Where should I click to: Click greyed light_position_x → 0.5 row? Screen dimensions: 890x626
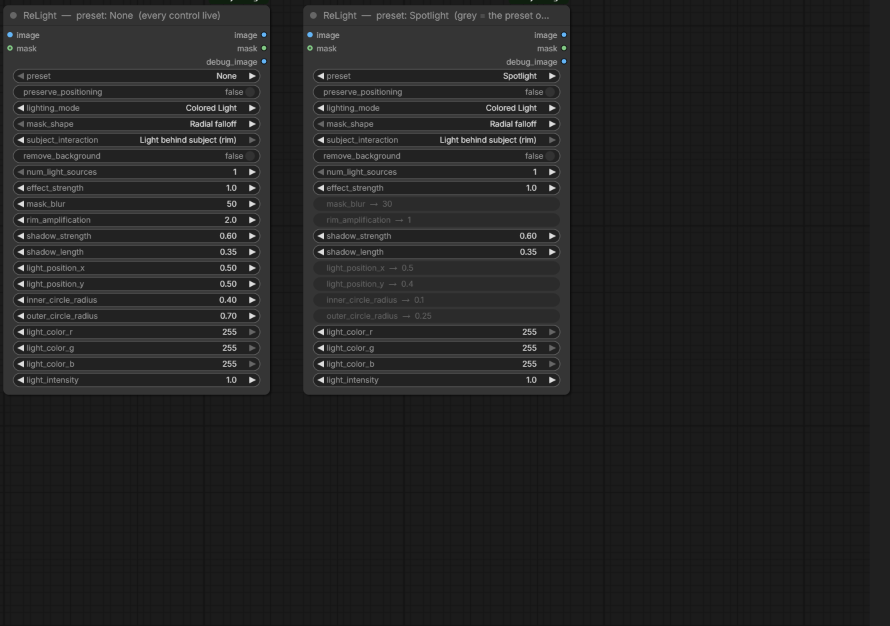[x=436, y=268]
